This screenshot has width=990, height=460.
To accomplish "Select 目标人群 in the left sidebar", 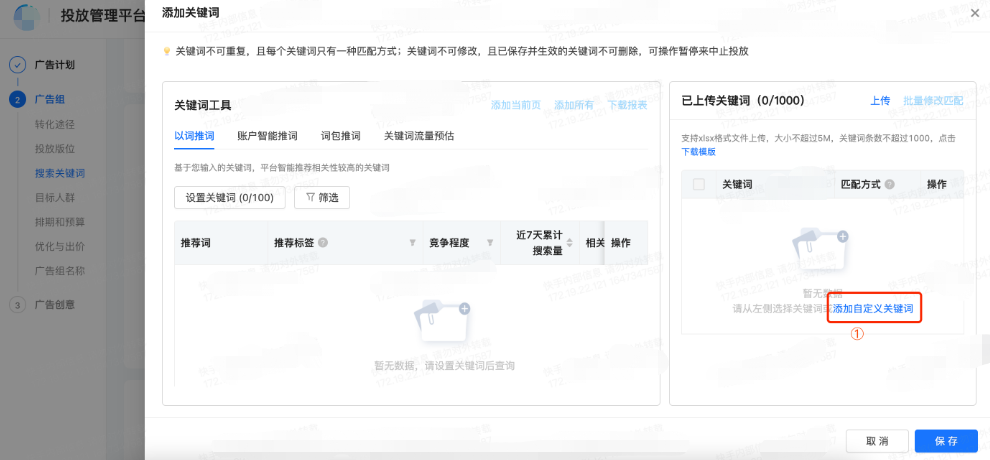I will (x=55, y=197).
